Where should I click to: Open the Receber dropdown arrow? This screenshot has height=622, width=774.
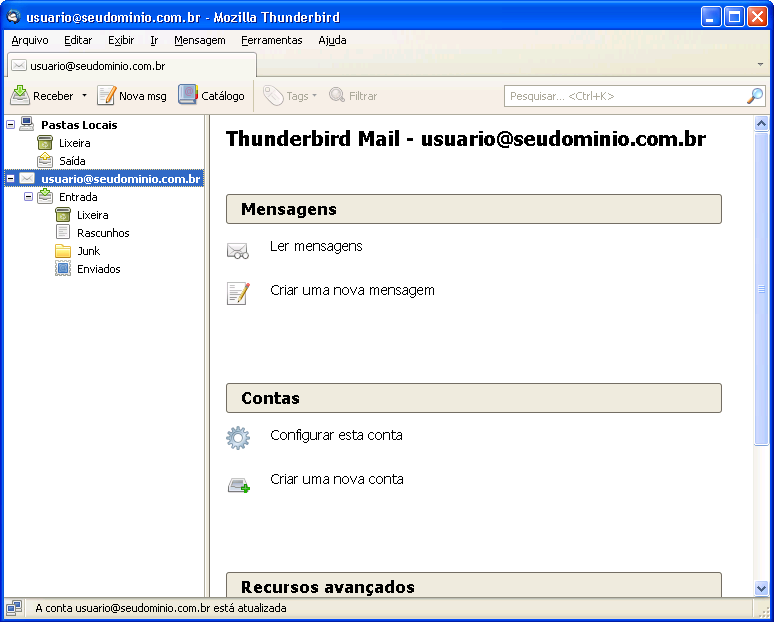tap(85, 96)
